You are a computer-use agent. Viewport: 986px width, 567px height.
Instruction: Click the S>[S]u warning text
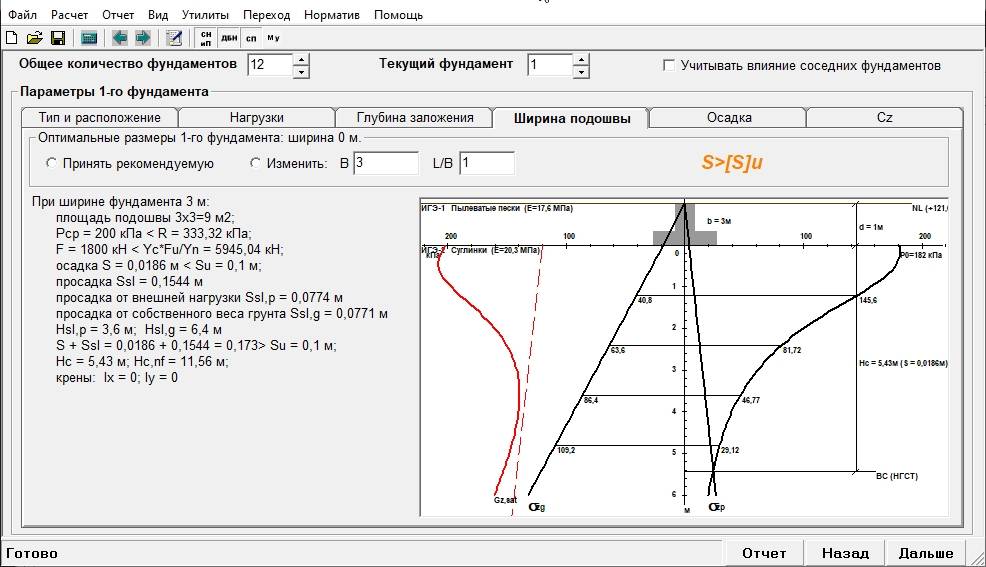coord(732,162)
